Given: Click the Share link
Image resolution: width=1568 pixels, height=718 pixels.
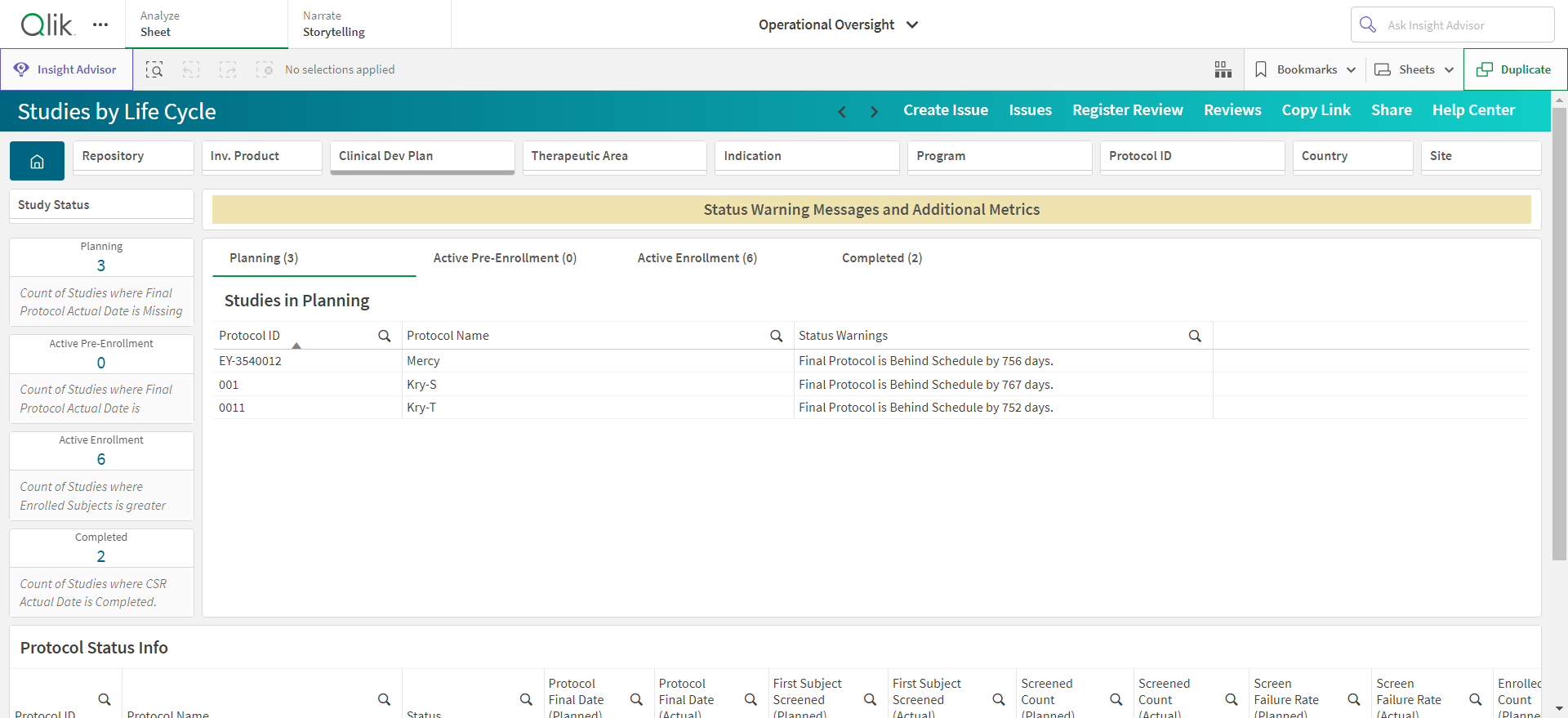Looking at the screenshot, I should (1392, 110).
